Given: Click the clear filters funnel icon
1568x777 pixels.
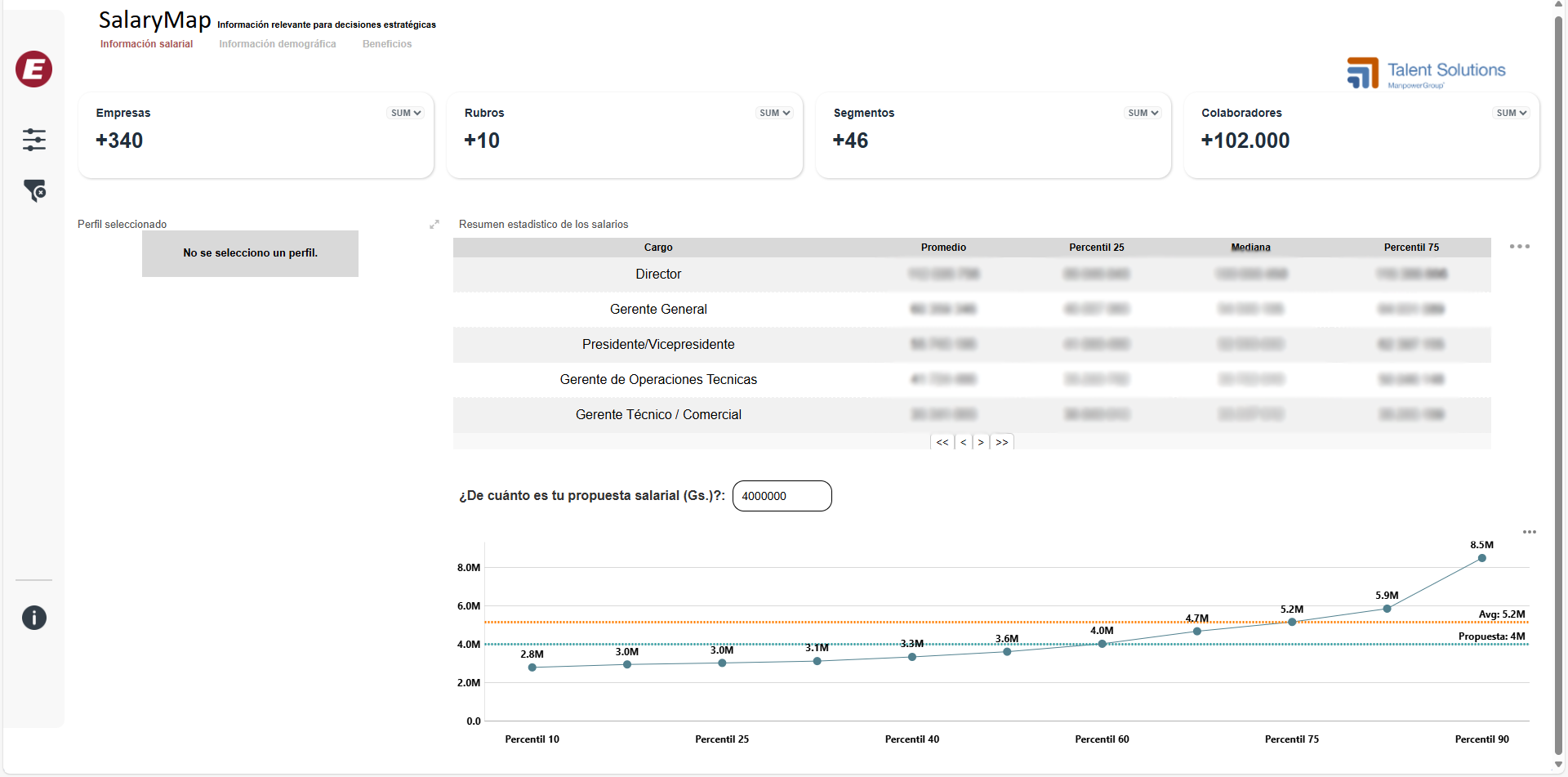Looking at the screenshot, I should [x=34, y=190].
